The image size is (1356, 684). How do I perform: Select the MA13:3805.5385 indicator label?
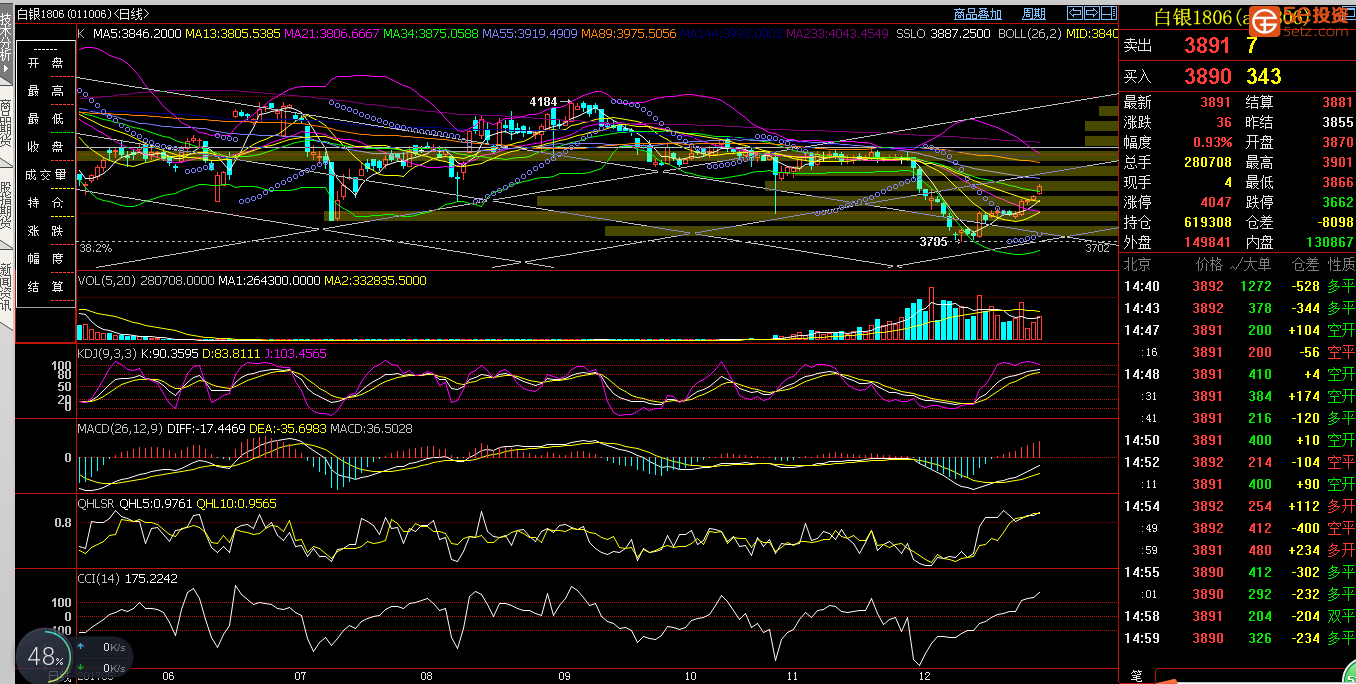pos(233,33)
